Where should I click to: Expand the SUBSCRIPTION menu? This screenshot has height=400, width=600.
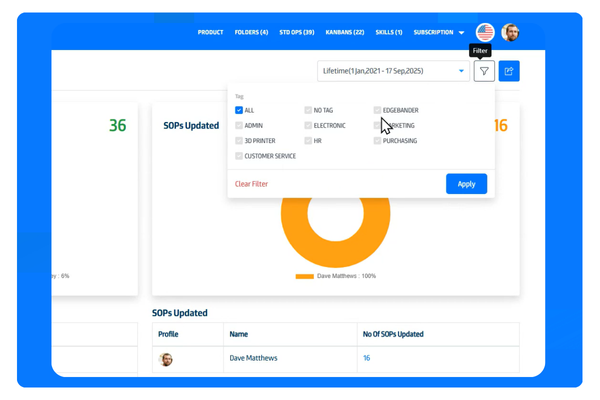click(439, 33)
